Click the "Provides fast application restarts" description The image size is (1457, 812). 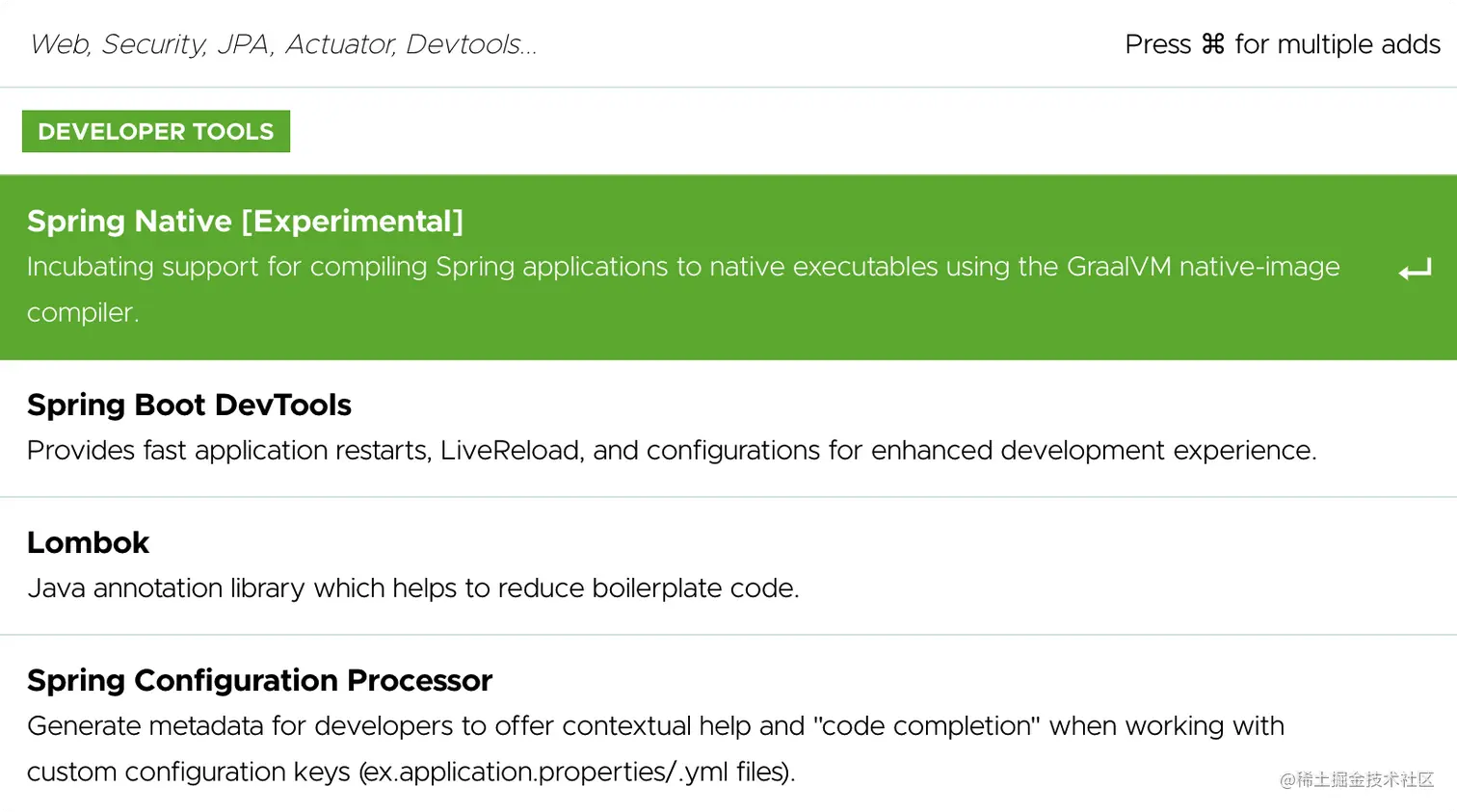[227, 451]
